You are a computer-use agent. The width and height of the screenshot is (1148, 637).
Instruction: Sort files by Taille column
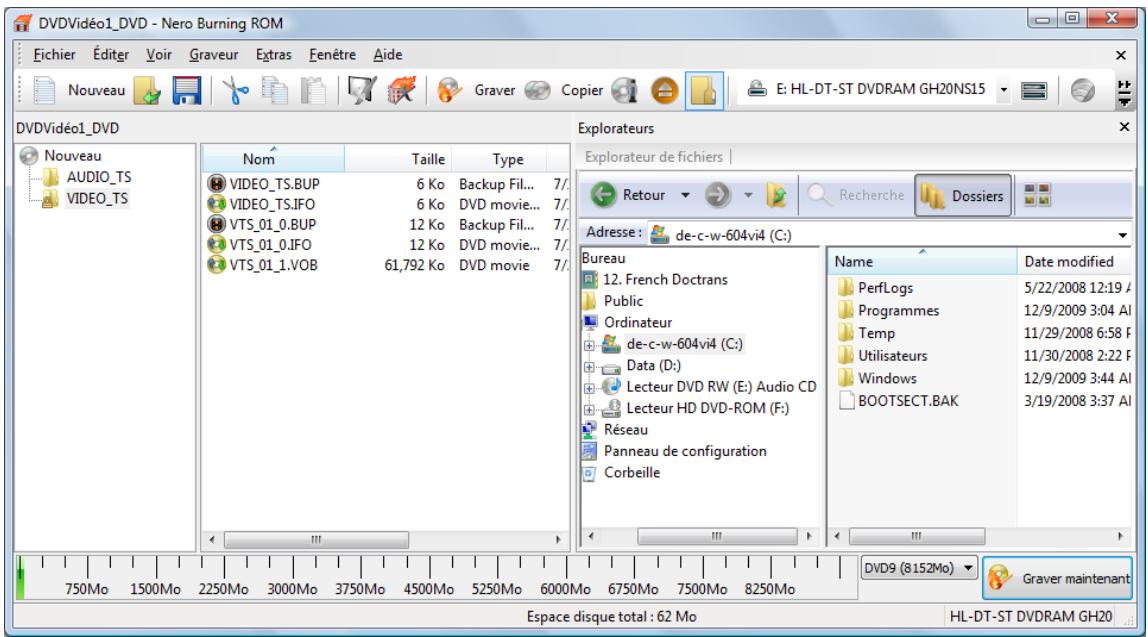398,159
